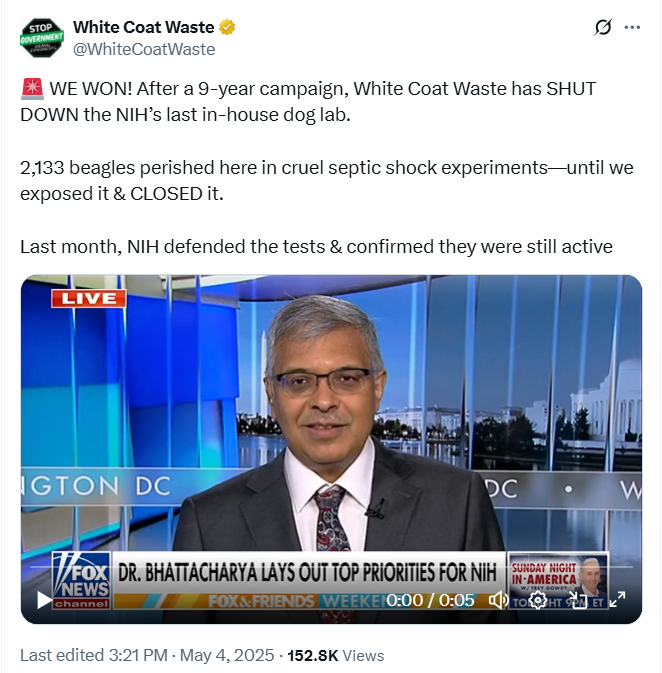
Task: Open video settings gear
Action: (537, 600)
